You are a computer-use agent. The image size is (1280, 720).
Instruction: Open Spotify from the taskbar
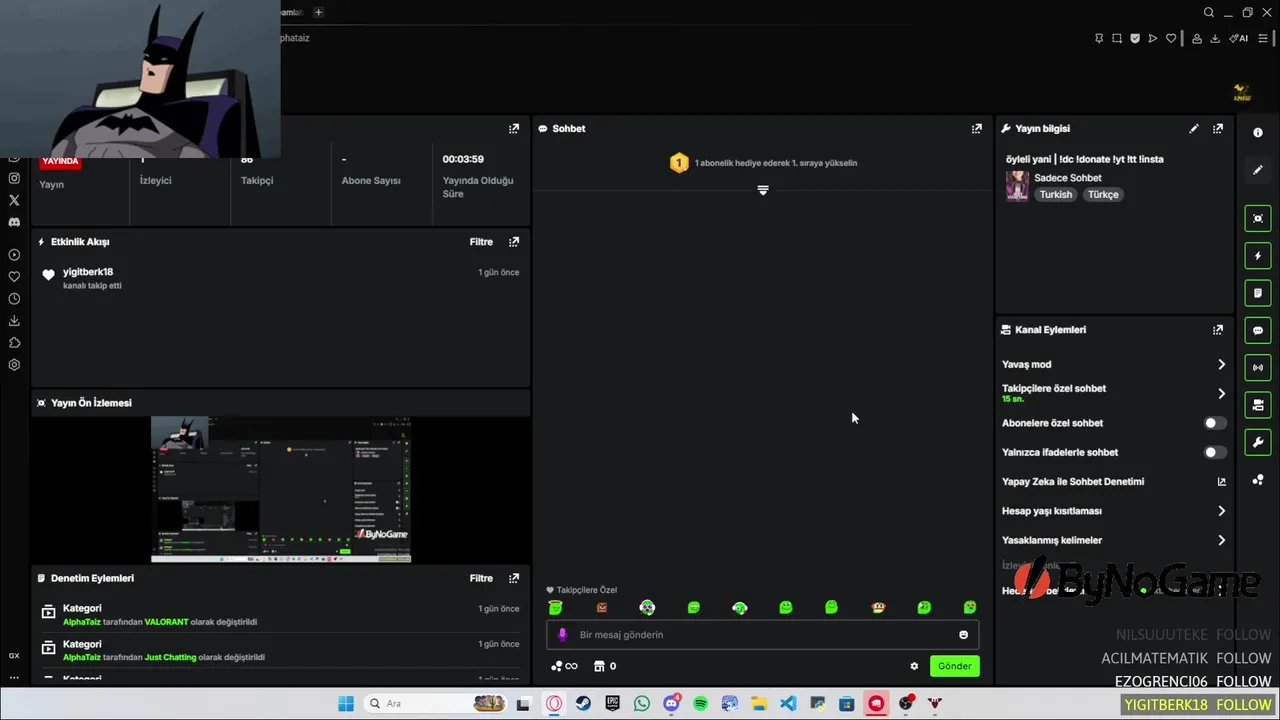pyautogui.click(x=700, y=704)
